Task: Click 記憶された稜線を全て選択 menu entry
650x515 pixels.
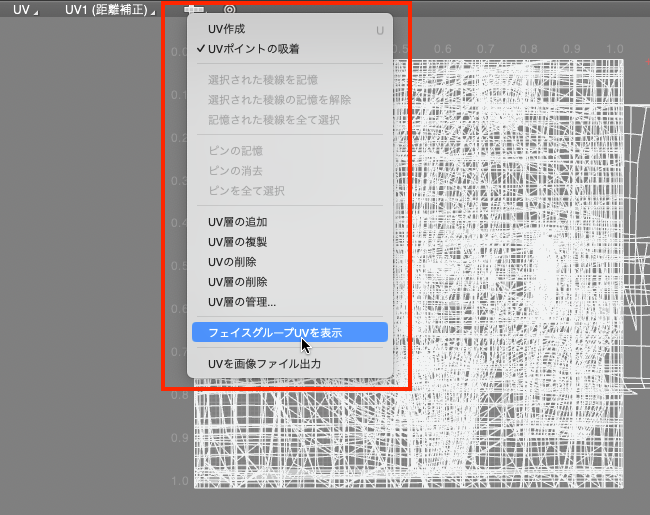Action: (273, 119)
